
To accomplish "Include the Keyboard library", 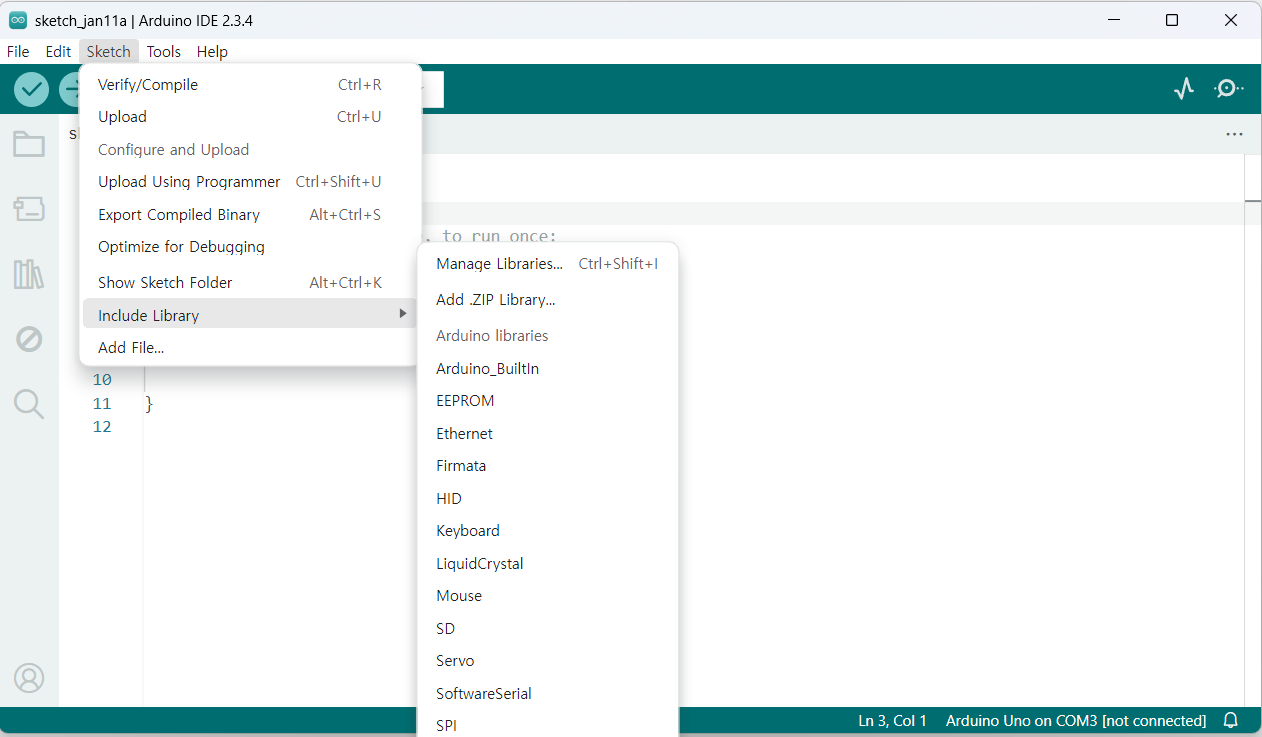I will pyautogui.click(x=547, y=531).
